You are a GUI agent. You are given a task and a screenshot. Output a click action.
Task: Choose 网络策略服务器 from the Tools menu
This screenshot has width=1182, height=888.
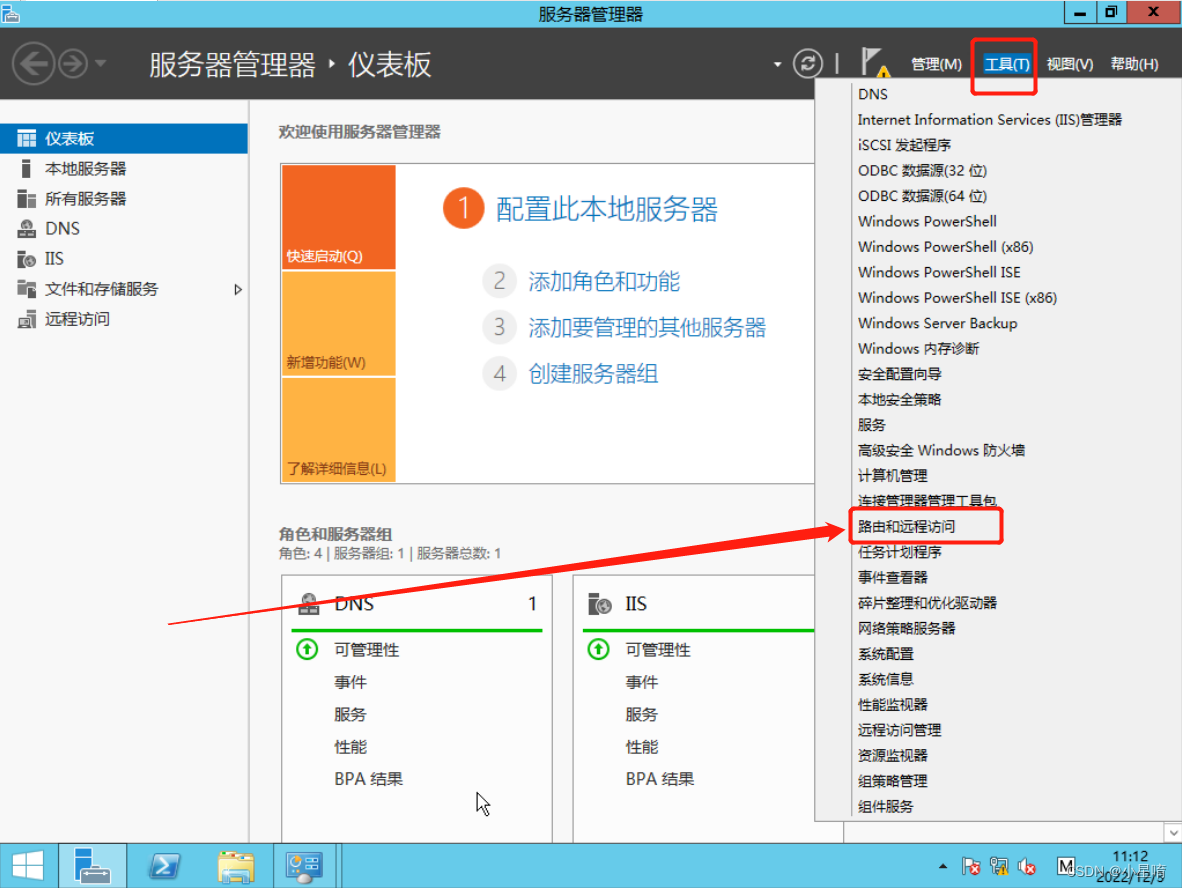pyautogui.click(x=907, y=628)
